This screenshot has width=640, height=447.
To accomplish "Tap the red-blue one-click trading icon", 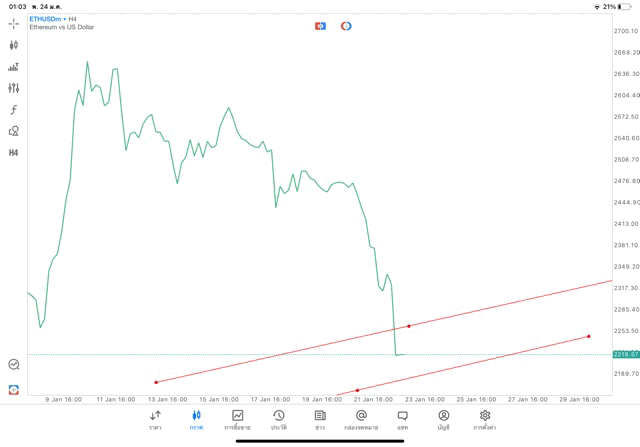I will [x=320, y=25].
